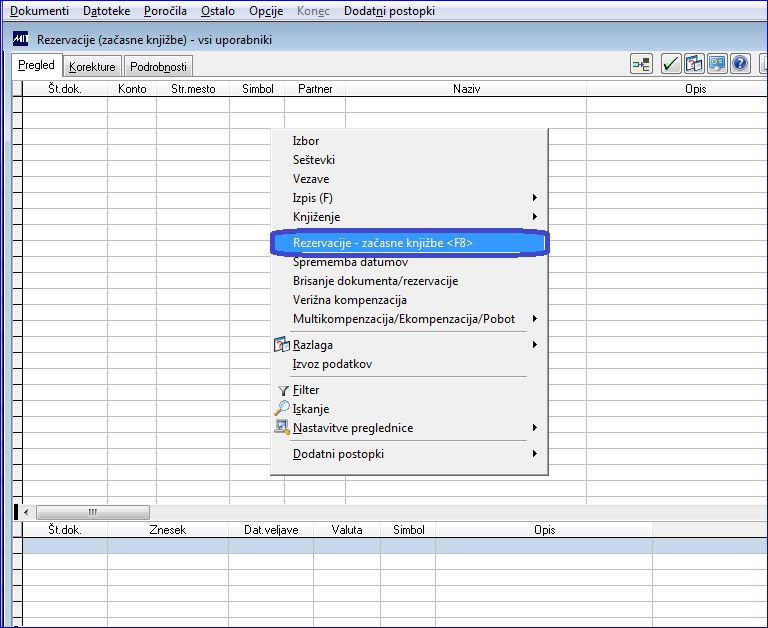Screen dimensions: 768x628
Task: Click the magnifying glass Iskanje icon
Action: [x=282, y=409]
